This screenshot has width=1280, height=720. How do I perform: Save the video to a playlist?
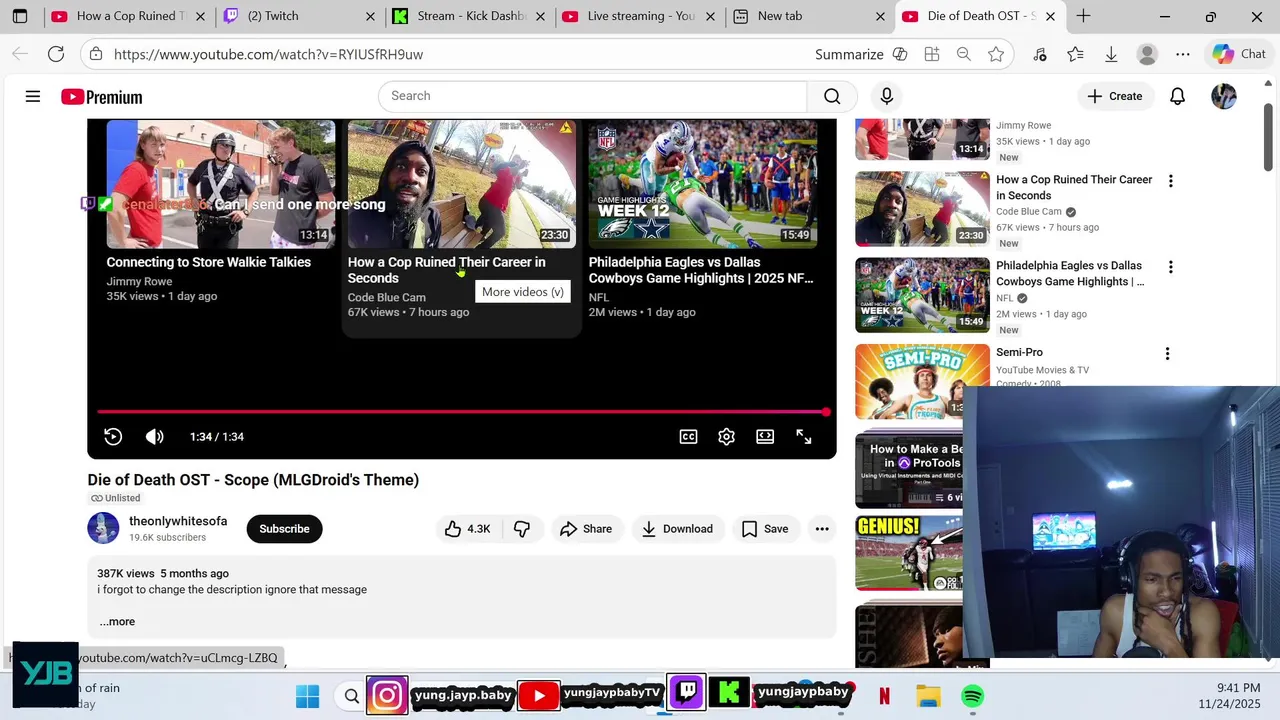pyautogui.click(x=766, y=529)
